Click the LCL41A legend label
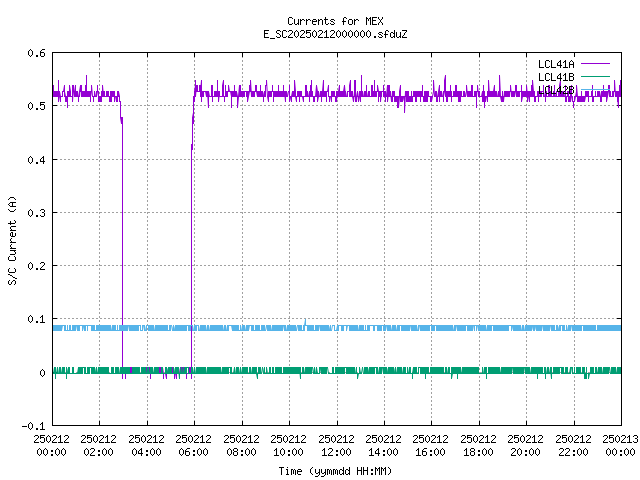 coord(556,64)
